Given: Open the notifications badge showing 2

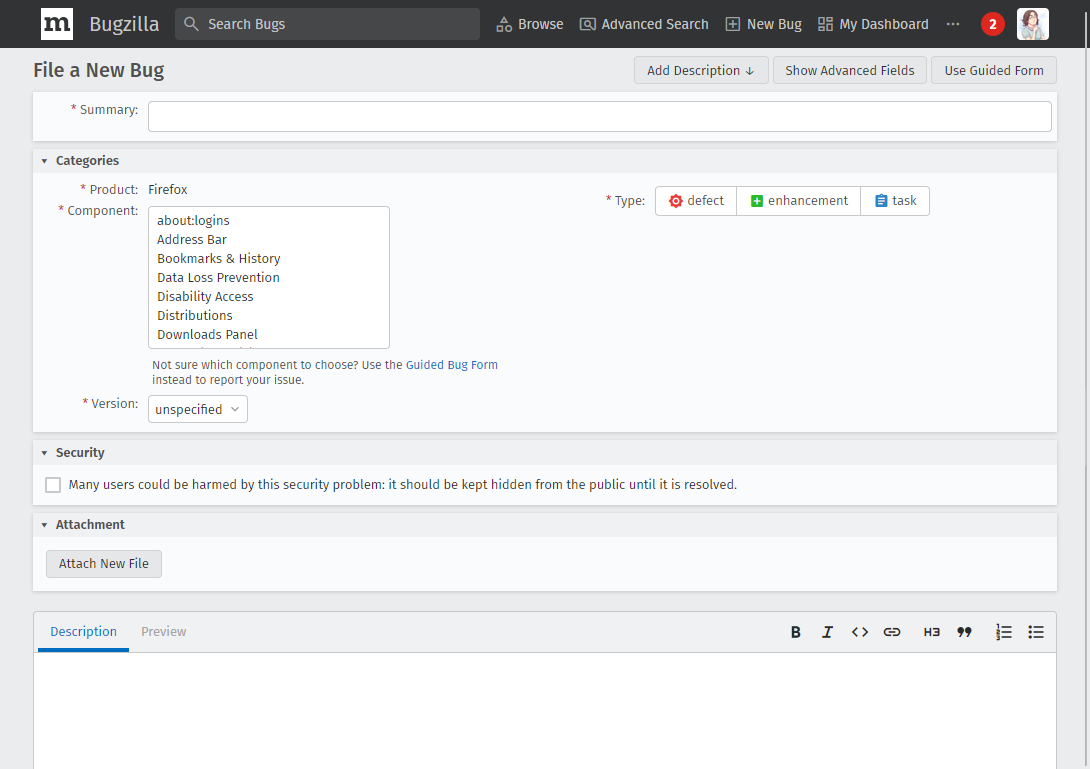Looking at the screenshot, I should [992, 24].
